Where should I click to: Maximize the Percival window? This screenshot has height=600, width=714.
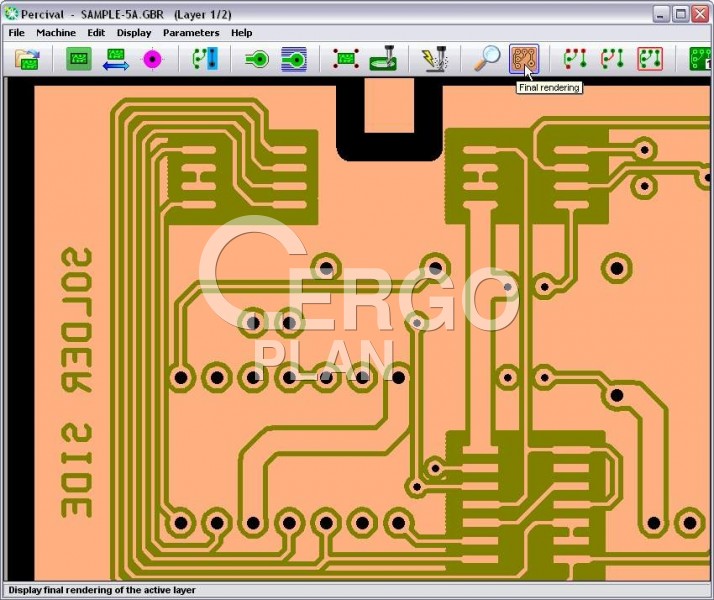[681, 14]
